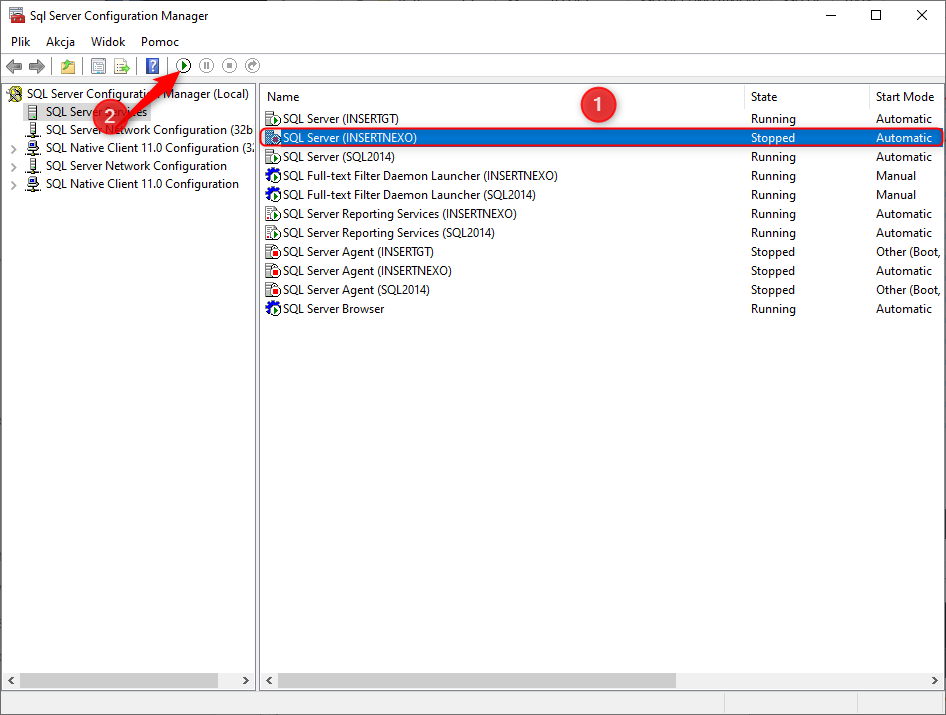Screen dimensions: 946x715
Task: Click the Manual start mode of Daemon Launcher (SQL2014)
Action: pos(896,195)
